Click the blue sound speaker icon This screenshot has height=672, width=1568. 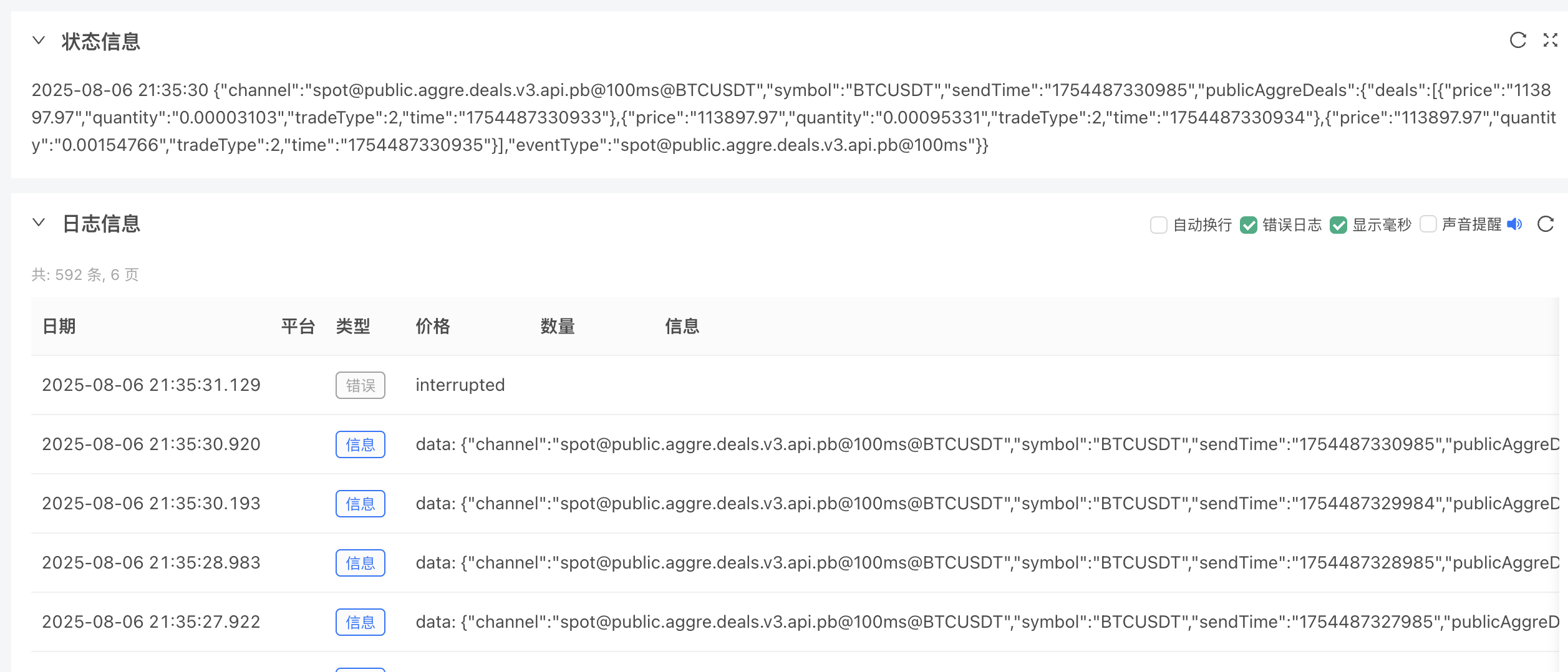coord(1514,224)
